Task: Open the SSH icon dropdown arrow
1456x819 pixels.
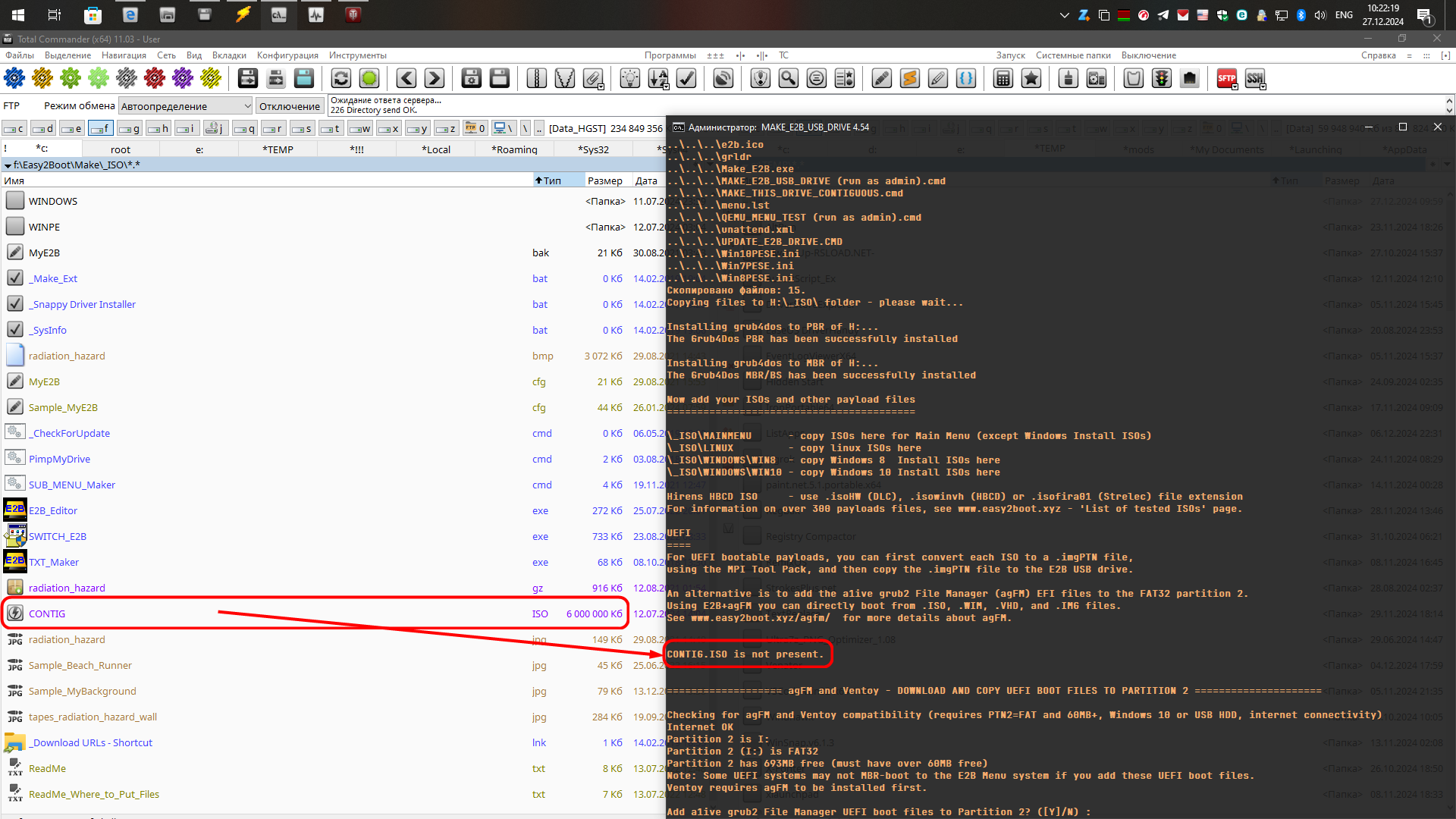Action: click(1263, 87)
